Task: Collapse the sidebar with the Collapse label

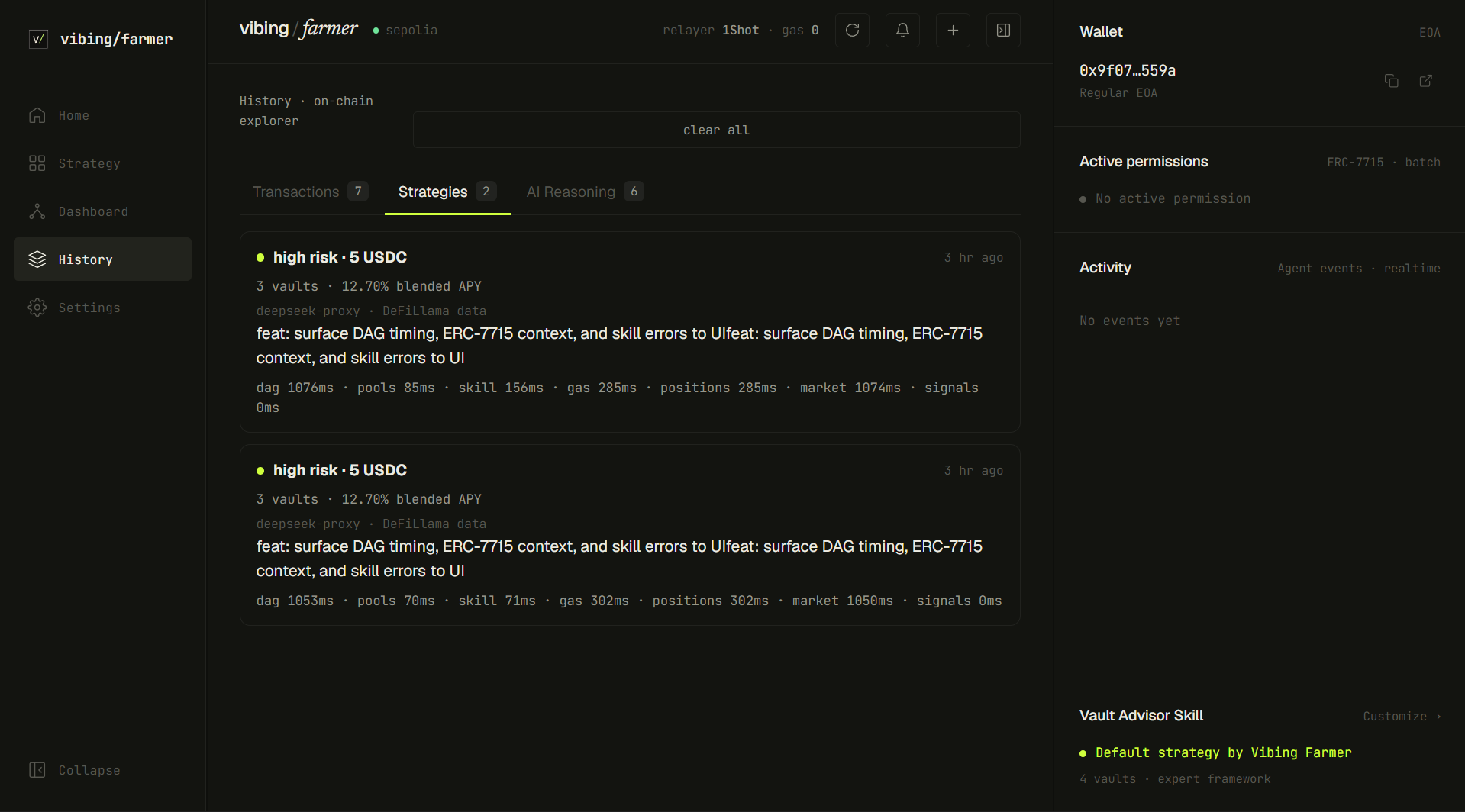Action: 89,770
